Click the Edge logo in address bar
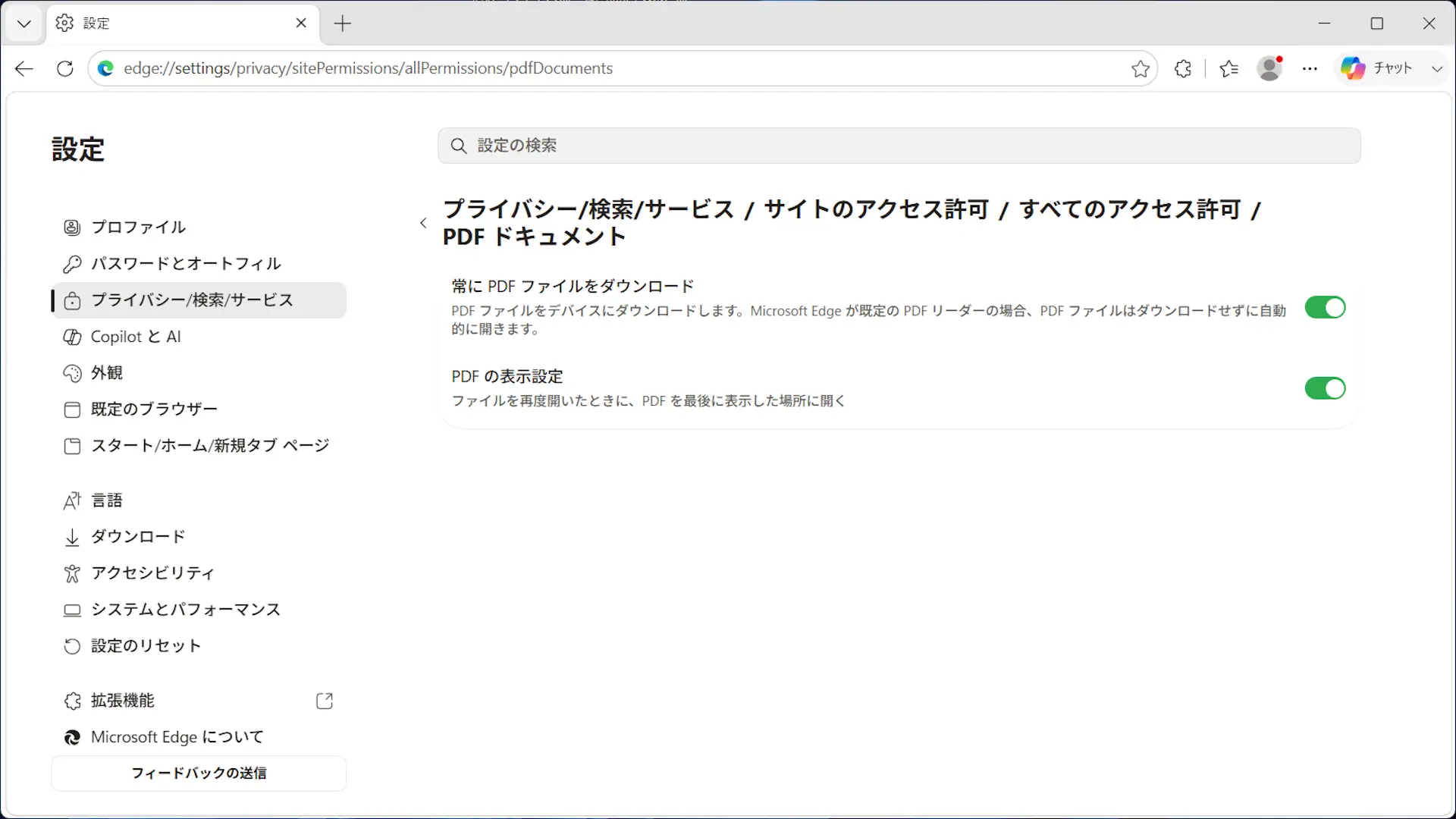The image size is (1456, 819). click(106, 68)
